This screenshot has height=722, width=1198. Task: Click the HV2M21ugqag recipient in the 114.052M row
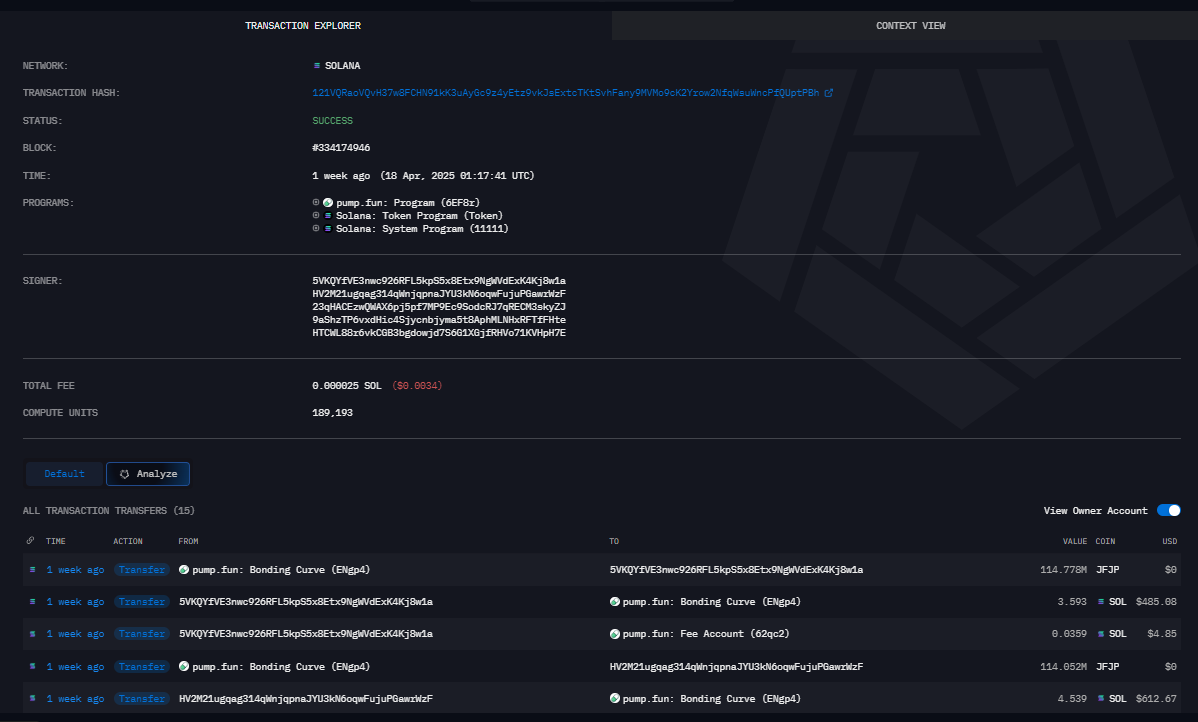[736, 667]
